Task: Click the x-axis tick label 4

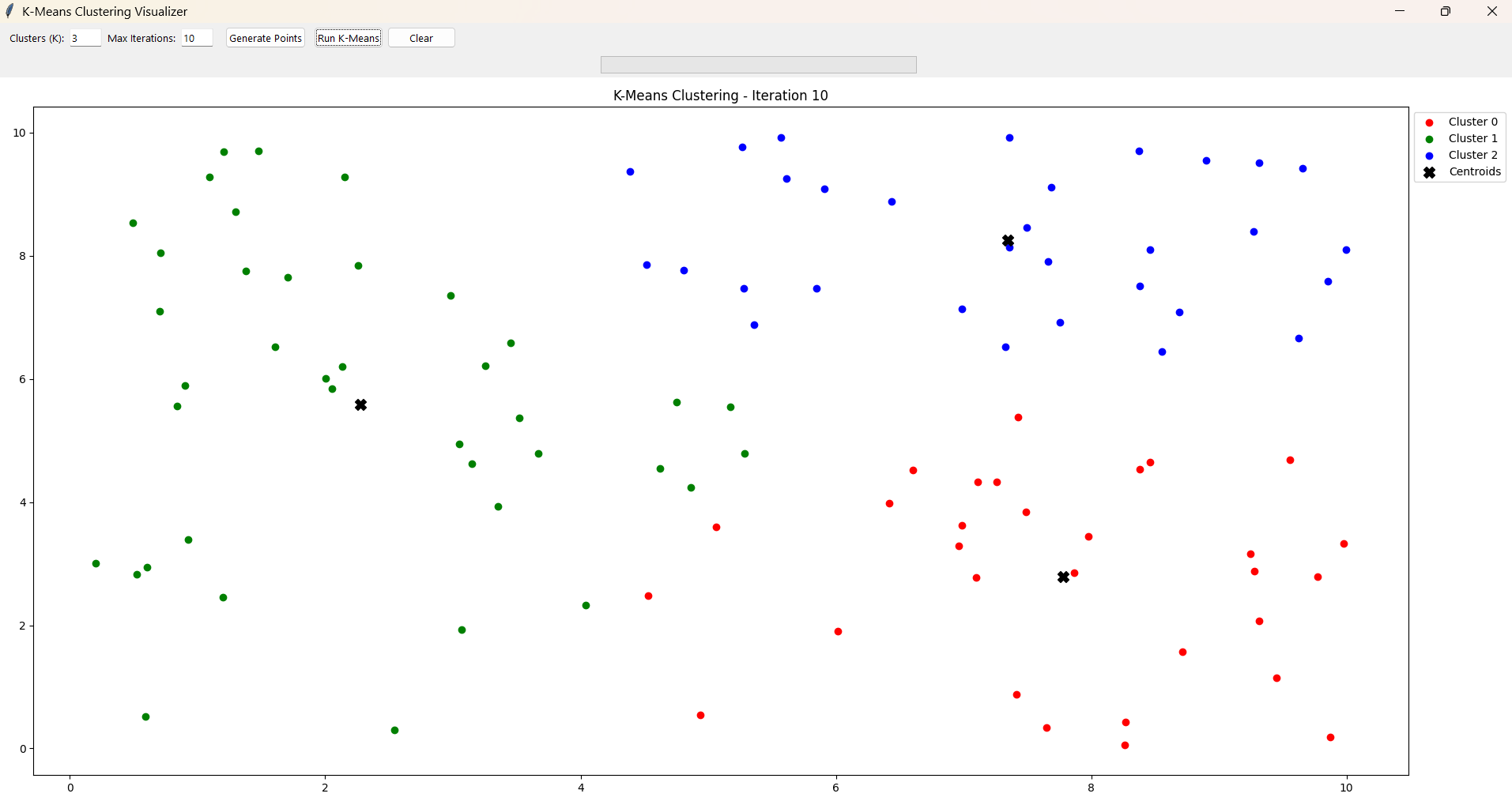Action: pyautogui.click(x=581, y=788)
